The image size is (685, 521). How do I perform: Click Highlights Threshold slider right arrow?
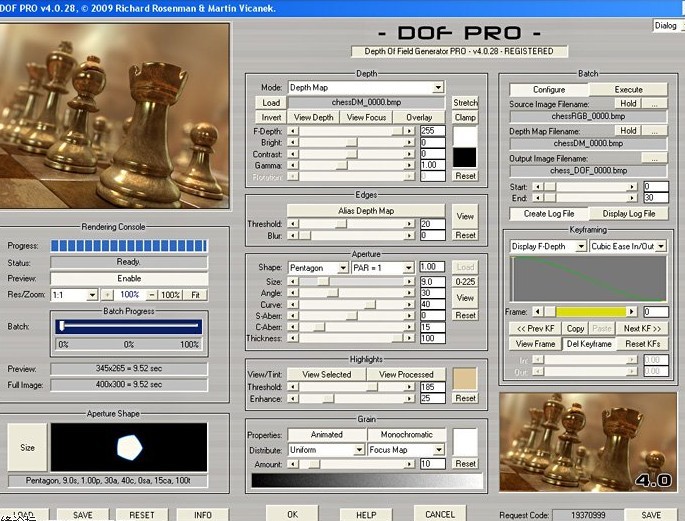coord(409,387)
